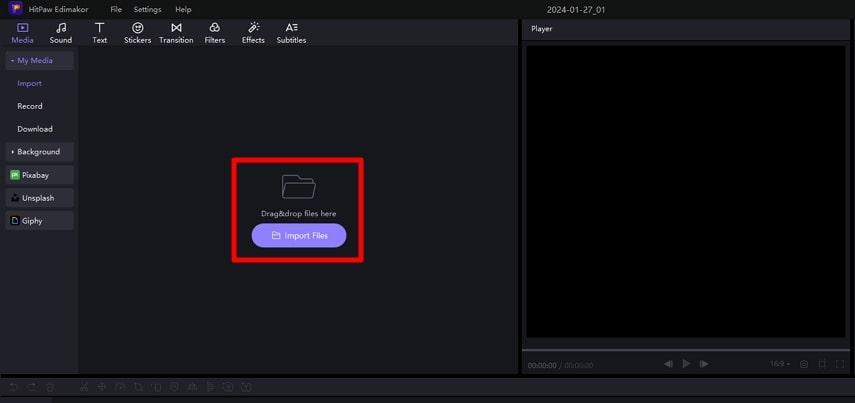Take a snapshot of the preview

(804, 364)
